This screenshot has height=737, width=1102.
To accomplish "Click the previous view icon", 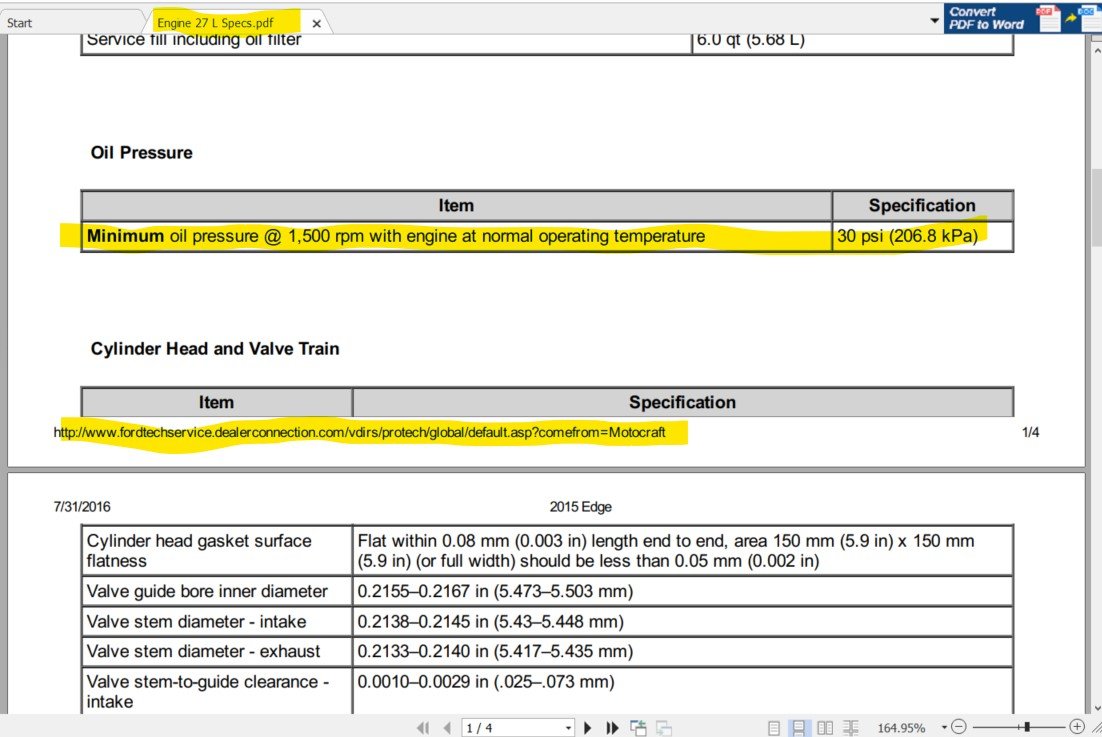I will 638,728.
